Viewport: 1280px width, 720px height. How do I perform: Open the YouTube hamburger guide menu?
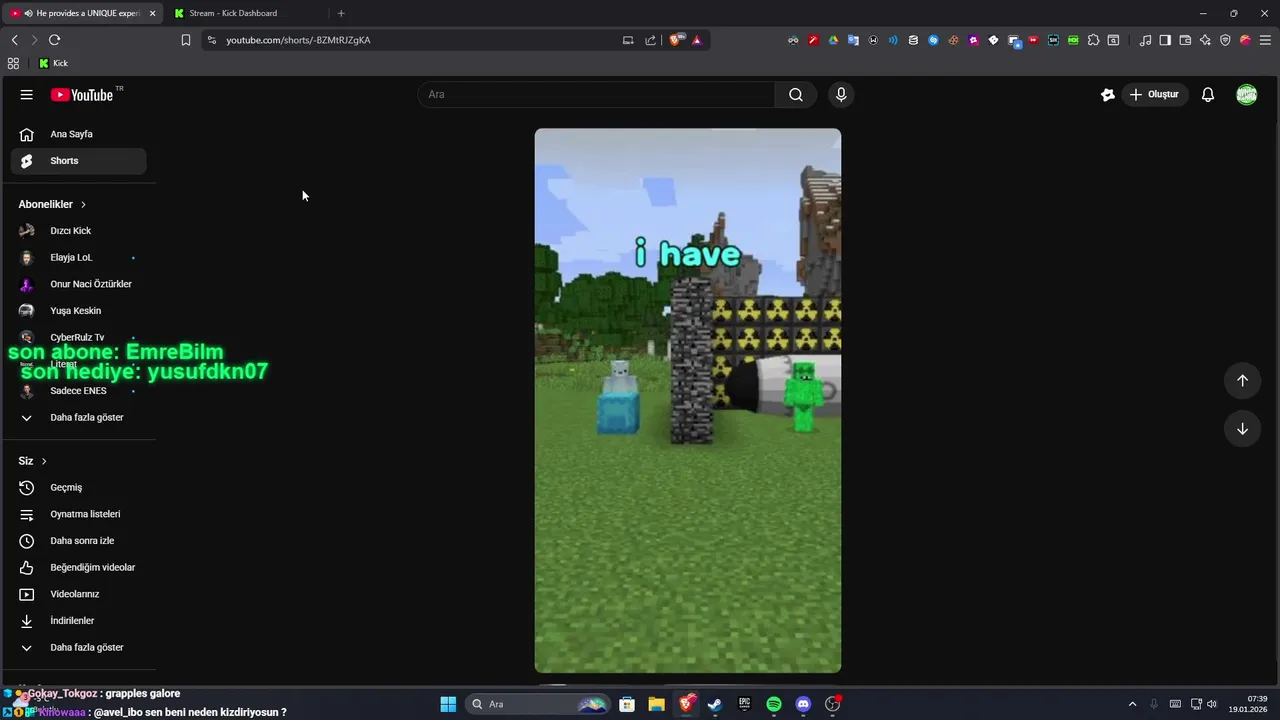coord(27,94)
